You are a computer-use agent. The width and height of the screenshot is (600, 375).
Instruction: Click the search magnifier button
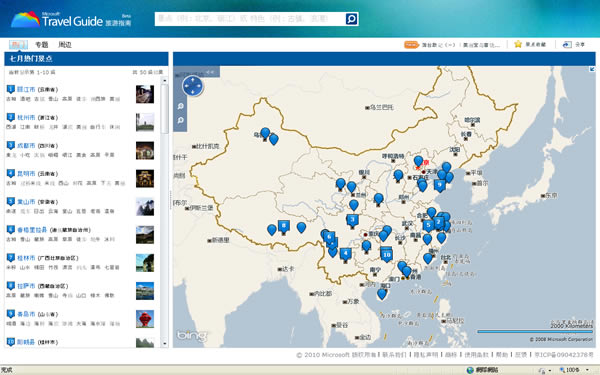(351, 19)
